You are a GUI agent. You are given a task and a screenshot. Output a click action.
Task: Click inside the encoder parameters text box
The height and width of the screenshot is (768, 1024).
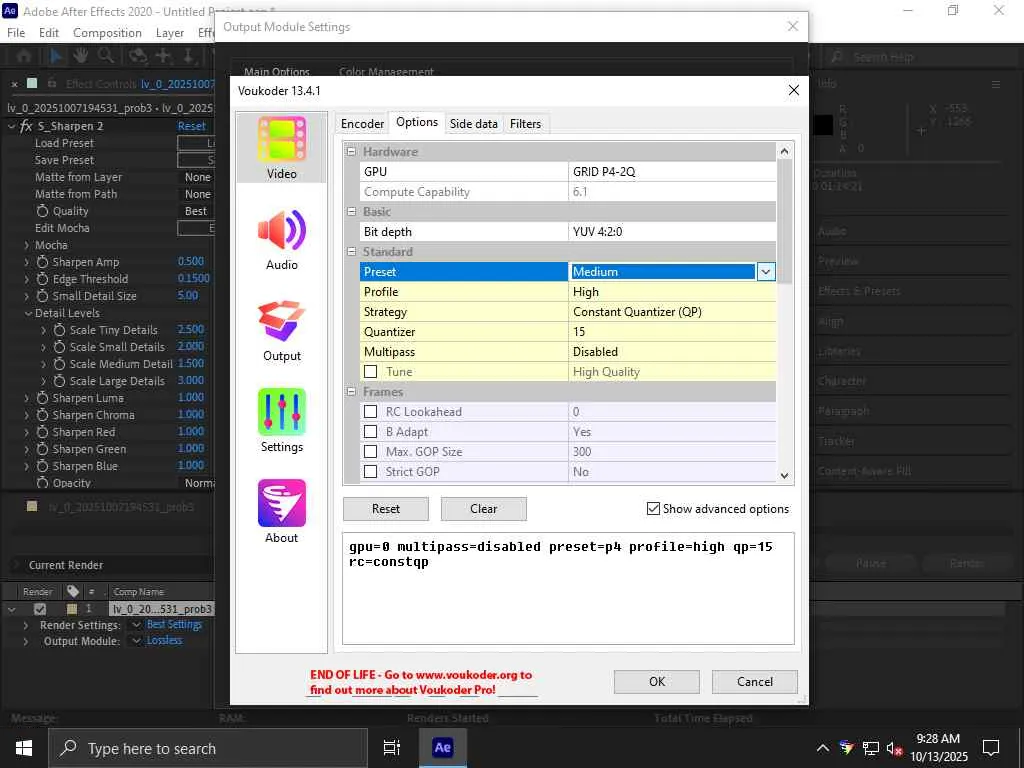(x=568, y=588)
